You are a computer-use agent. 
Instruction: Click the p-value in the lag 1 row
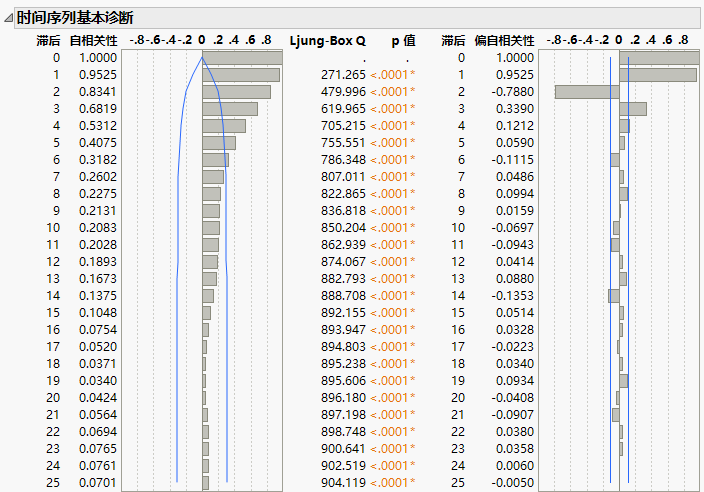[392, 75]
